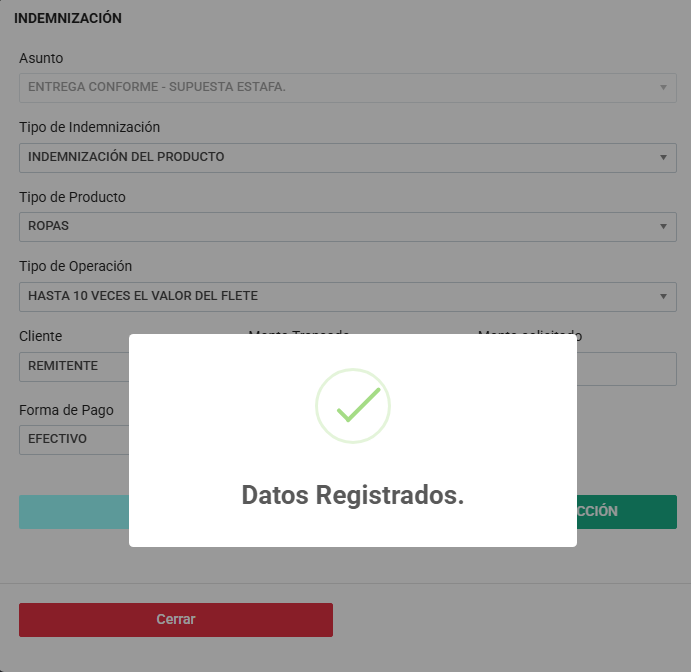This screenshot has width=691, height=672.
Task: Click the Monto solicitado input field
Action: (x=627, y=369)
